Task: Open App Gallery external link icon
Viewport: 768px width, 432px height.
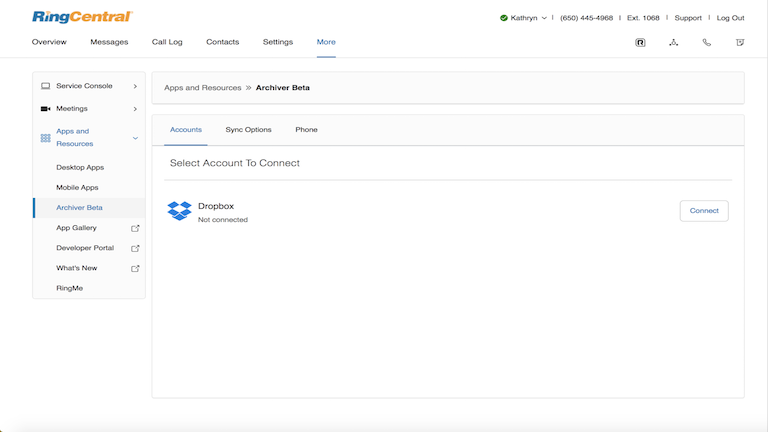Action: [x=135, y=228]
